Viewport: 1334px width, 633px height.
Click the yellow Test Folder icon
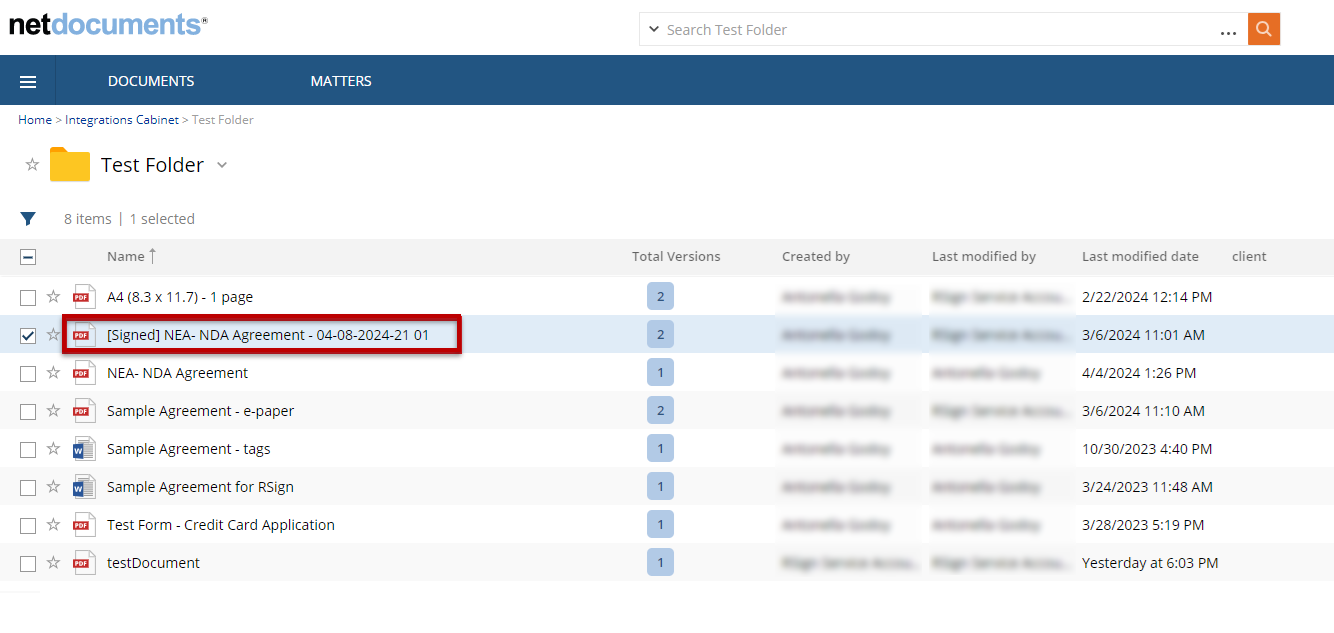[70, 165]
